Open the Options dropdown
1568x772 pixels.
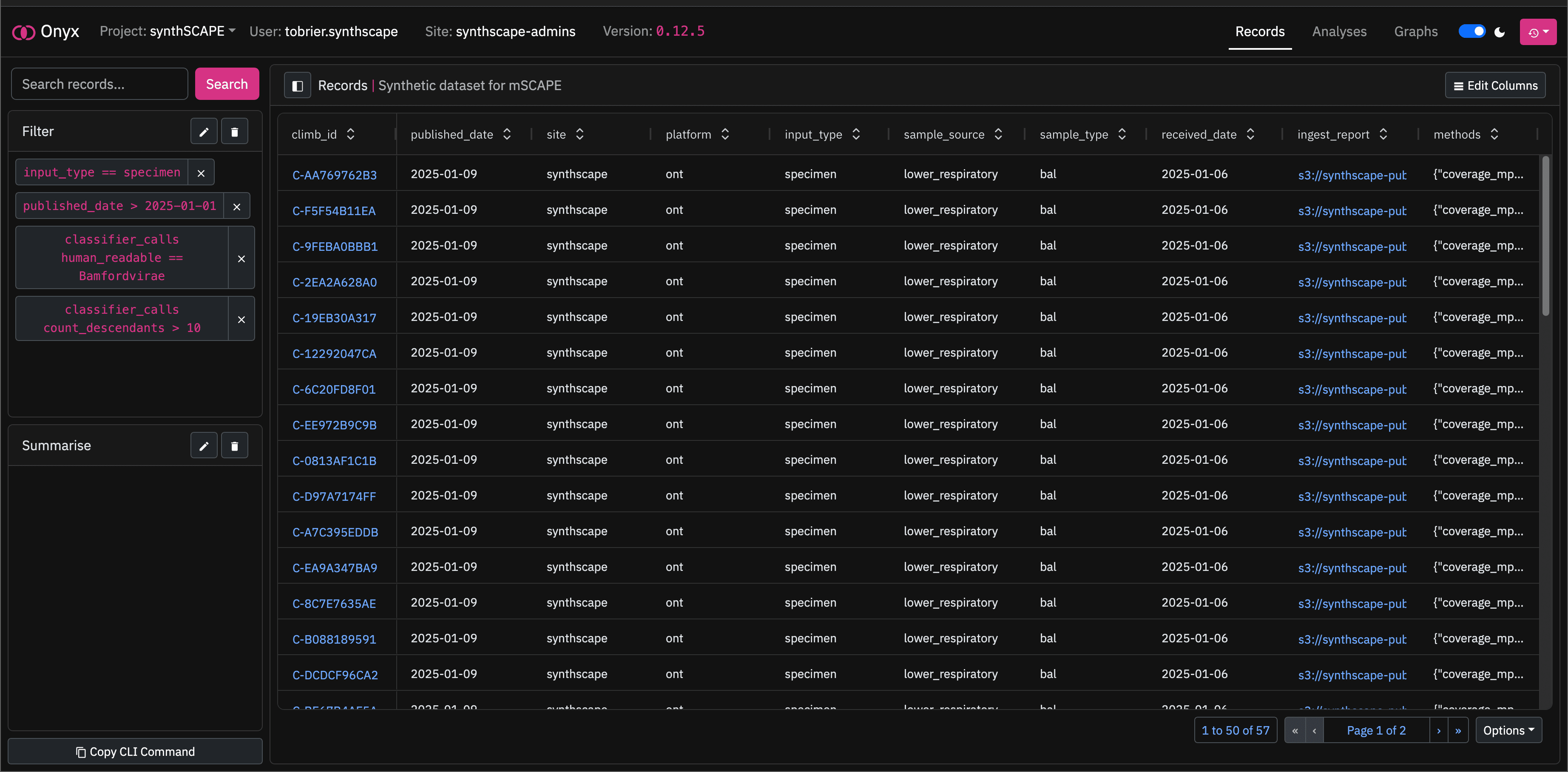pyautogui.click(x=1508, y=730)
